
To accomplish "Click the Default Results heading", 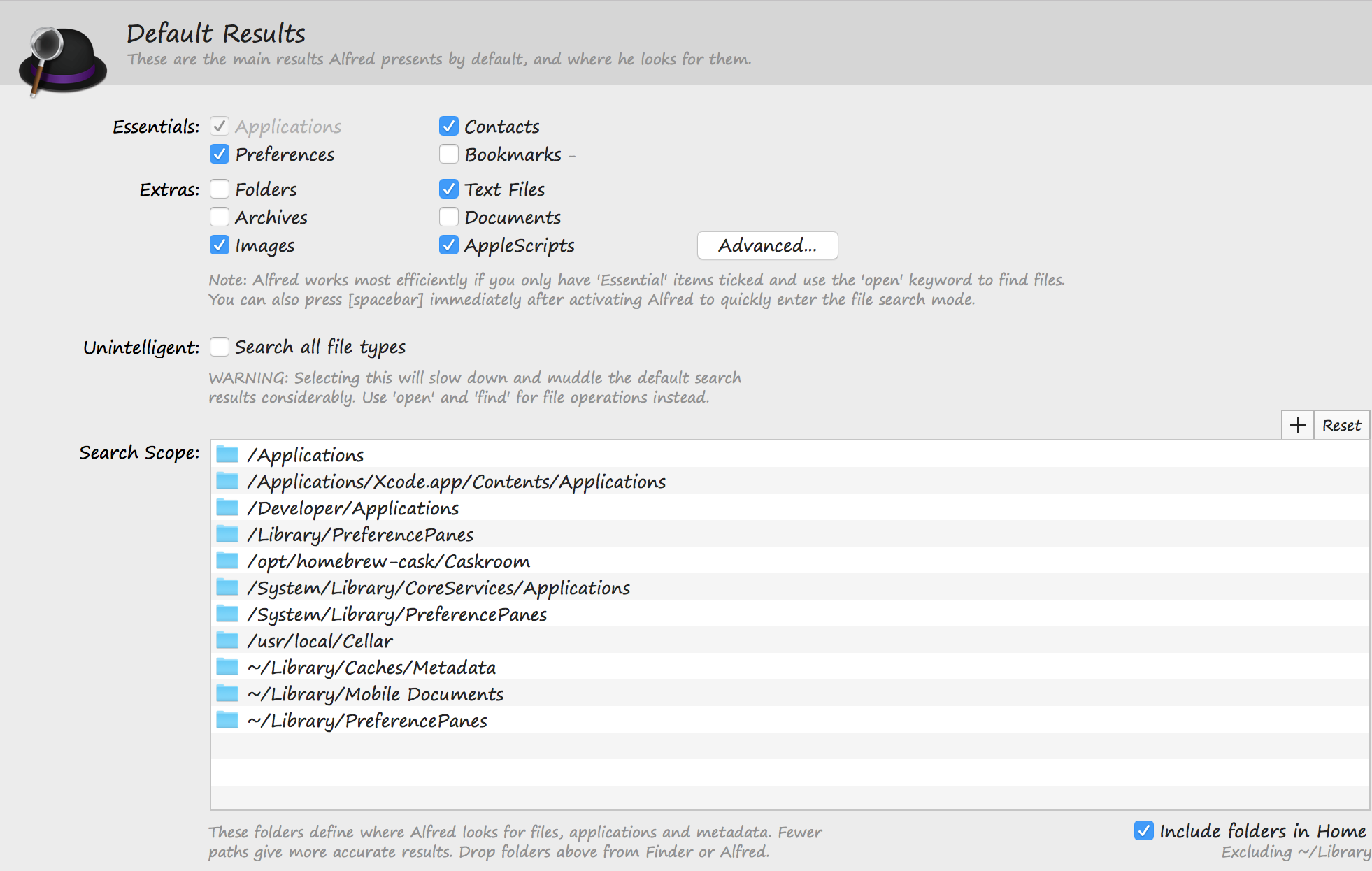I will pyautogui.click(x=216, y=33).
